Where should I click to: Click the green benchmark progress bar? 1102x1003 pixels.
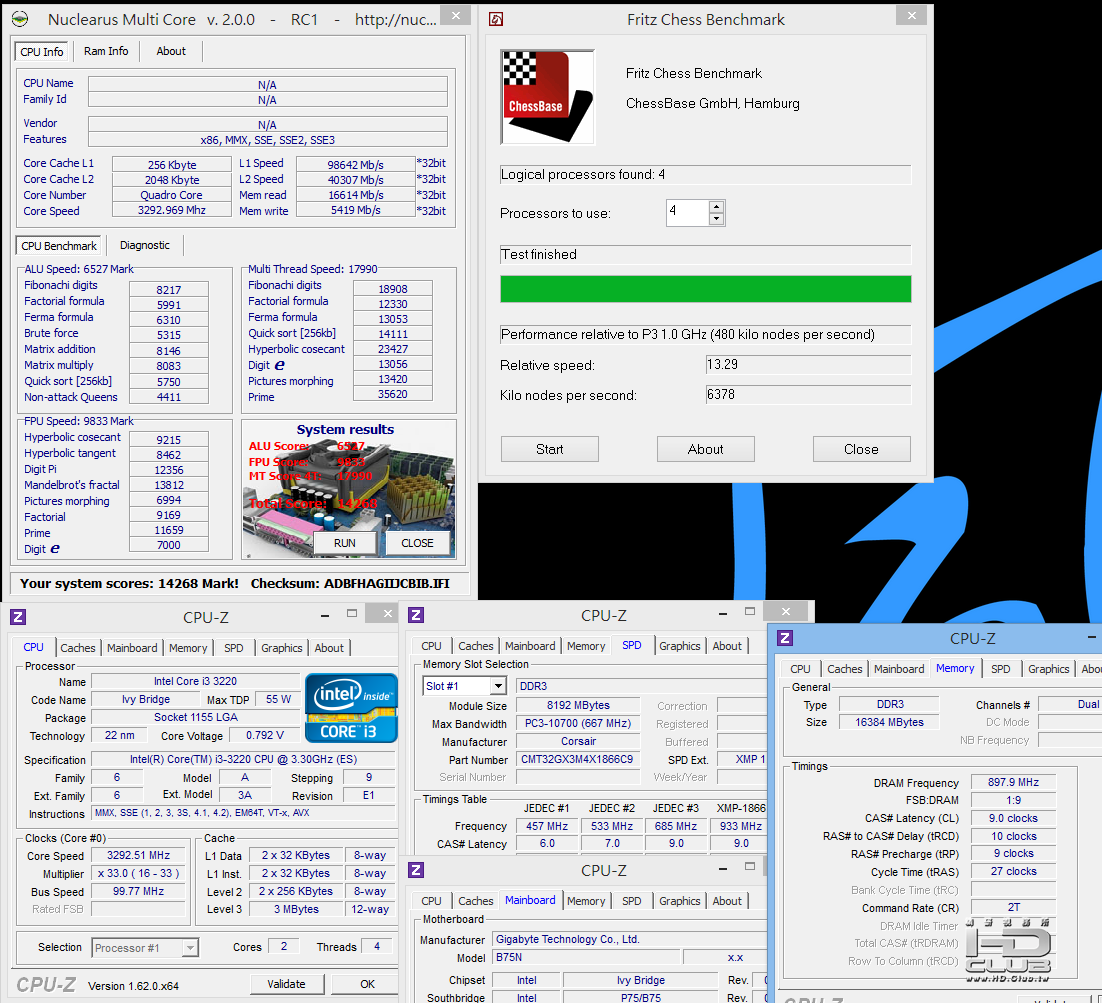pyautogui.click(x=706, y=289)
